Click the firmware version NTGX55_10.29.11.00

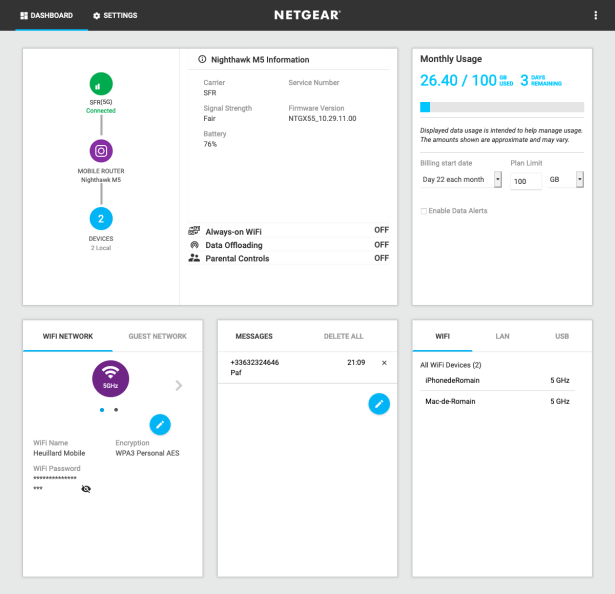pyautogui.click(x=322, y=118)
